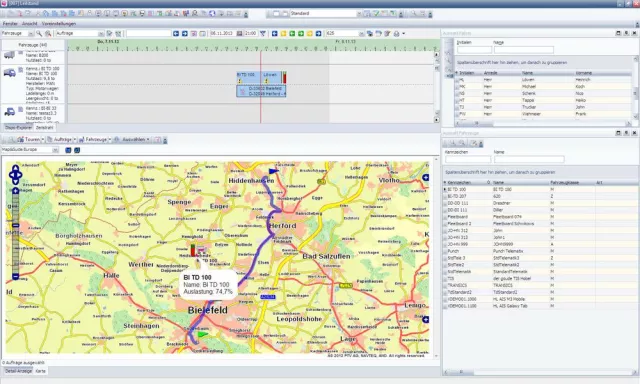Open the Ansicht menu

tap(29, 24)
